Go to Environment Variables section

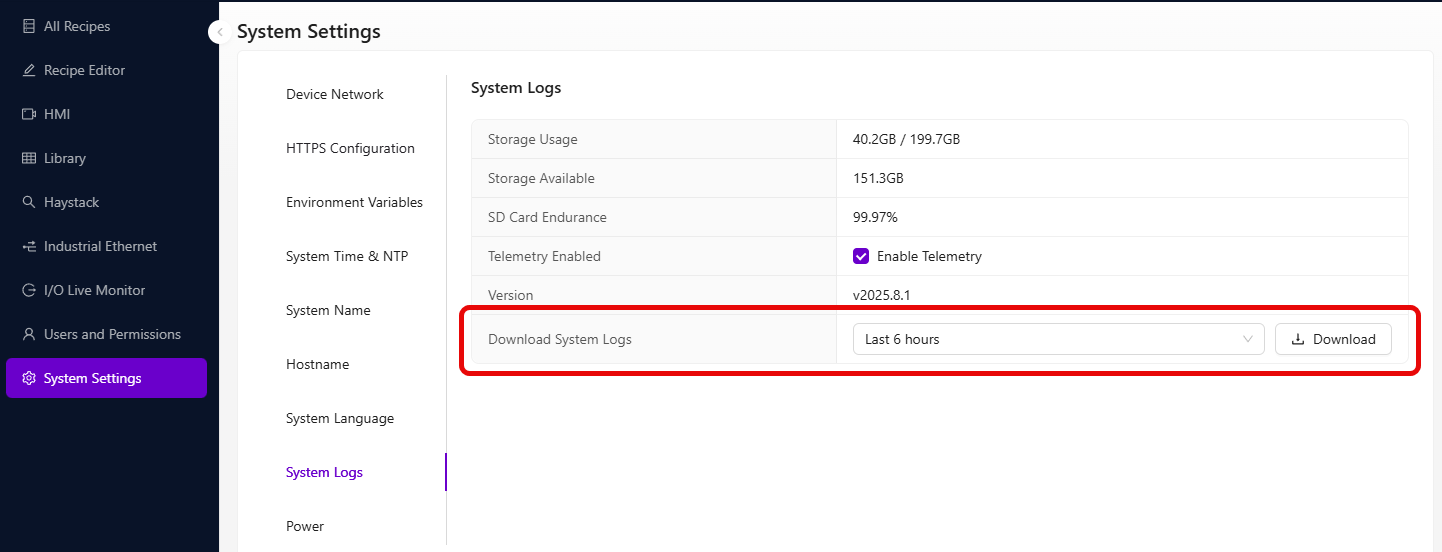354,202
